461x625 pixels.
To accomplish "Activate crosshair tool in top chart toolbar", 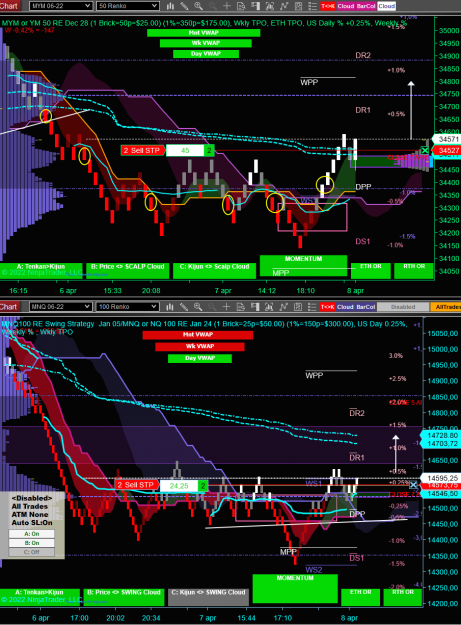I will click(227, 6).
